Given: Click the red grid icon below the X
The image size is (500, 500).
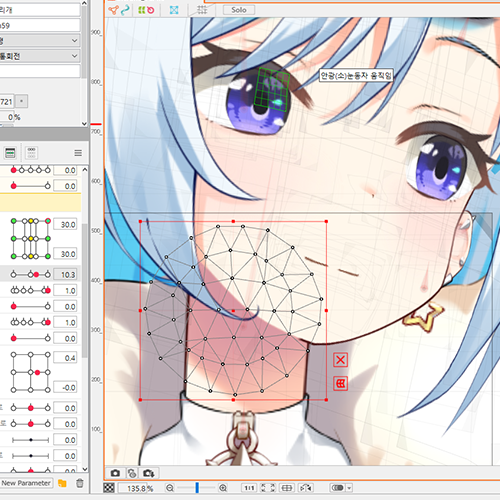Looking at the screenshot, I should 340,384.
